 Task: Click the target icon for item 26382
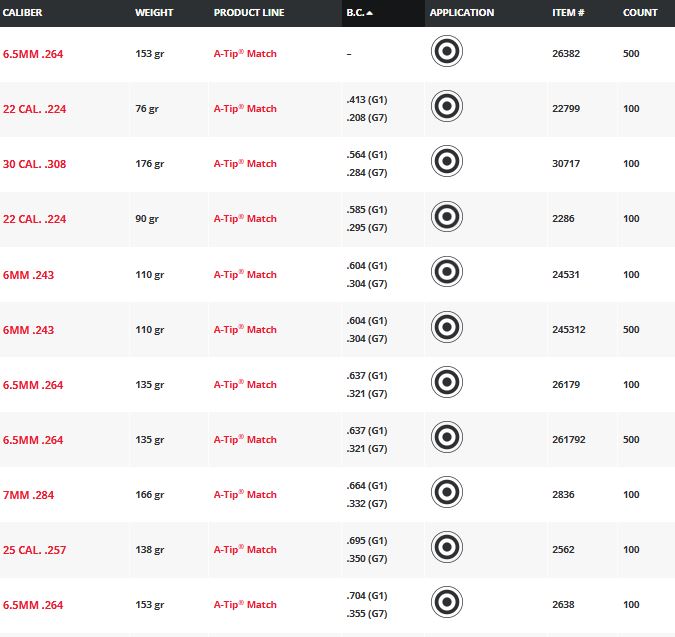pyautogui.click(x=446, y=53)
